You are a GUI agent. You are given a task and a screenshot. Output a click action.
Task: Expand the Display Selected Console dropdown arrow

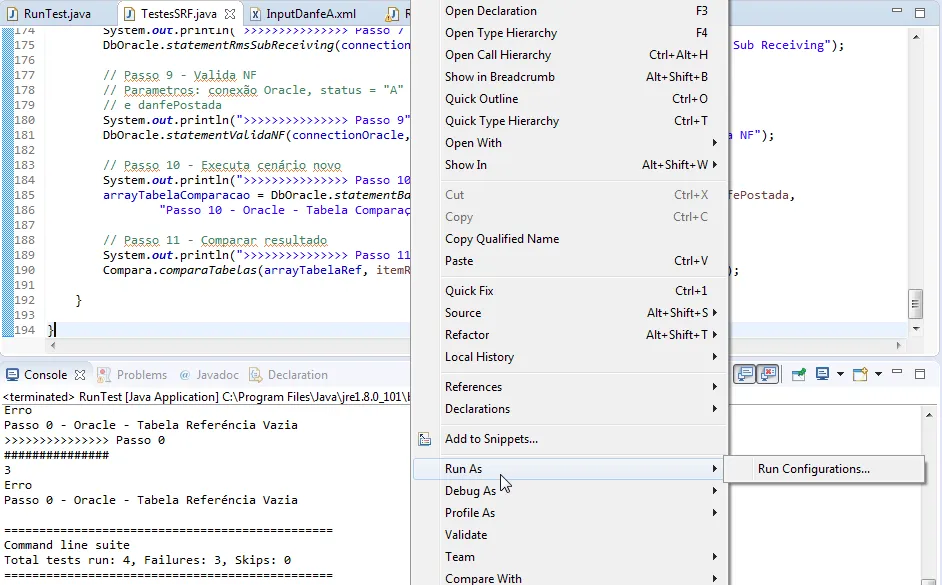[840, 374]
